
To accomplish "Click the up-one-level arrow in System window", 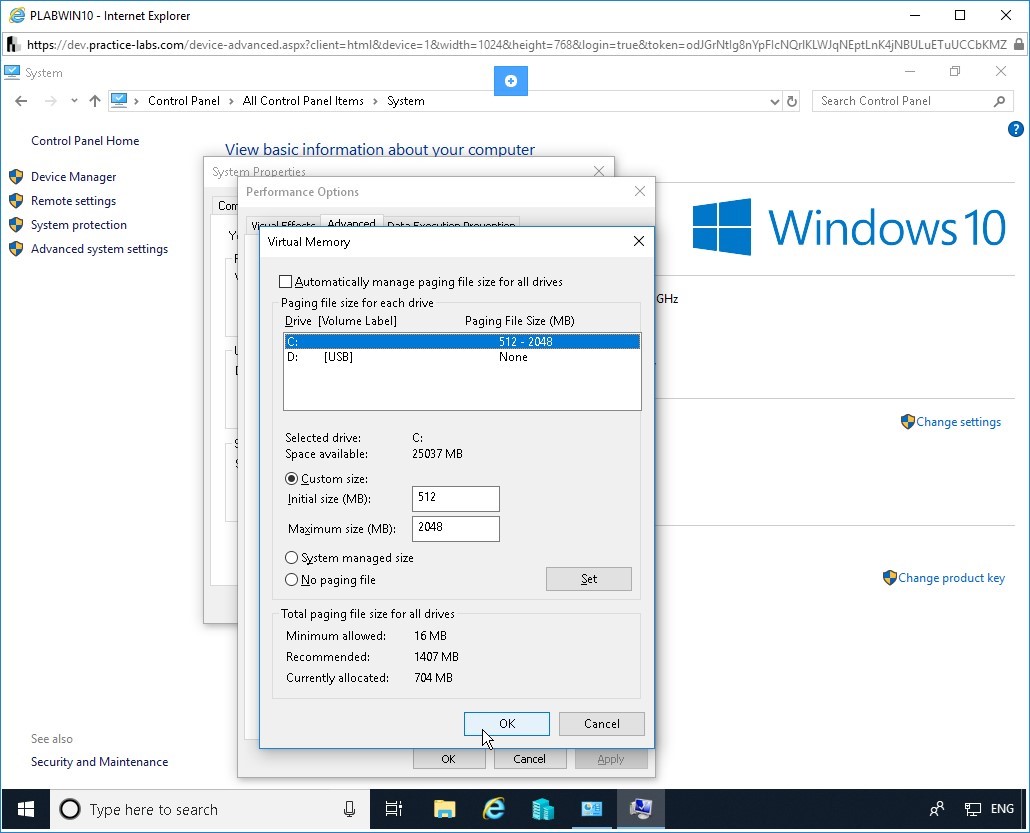I will pyautogui.click(x=95, y=101).
